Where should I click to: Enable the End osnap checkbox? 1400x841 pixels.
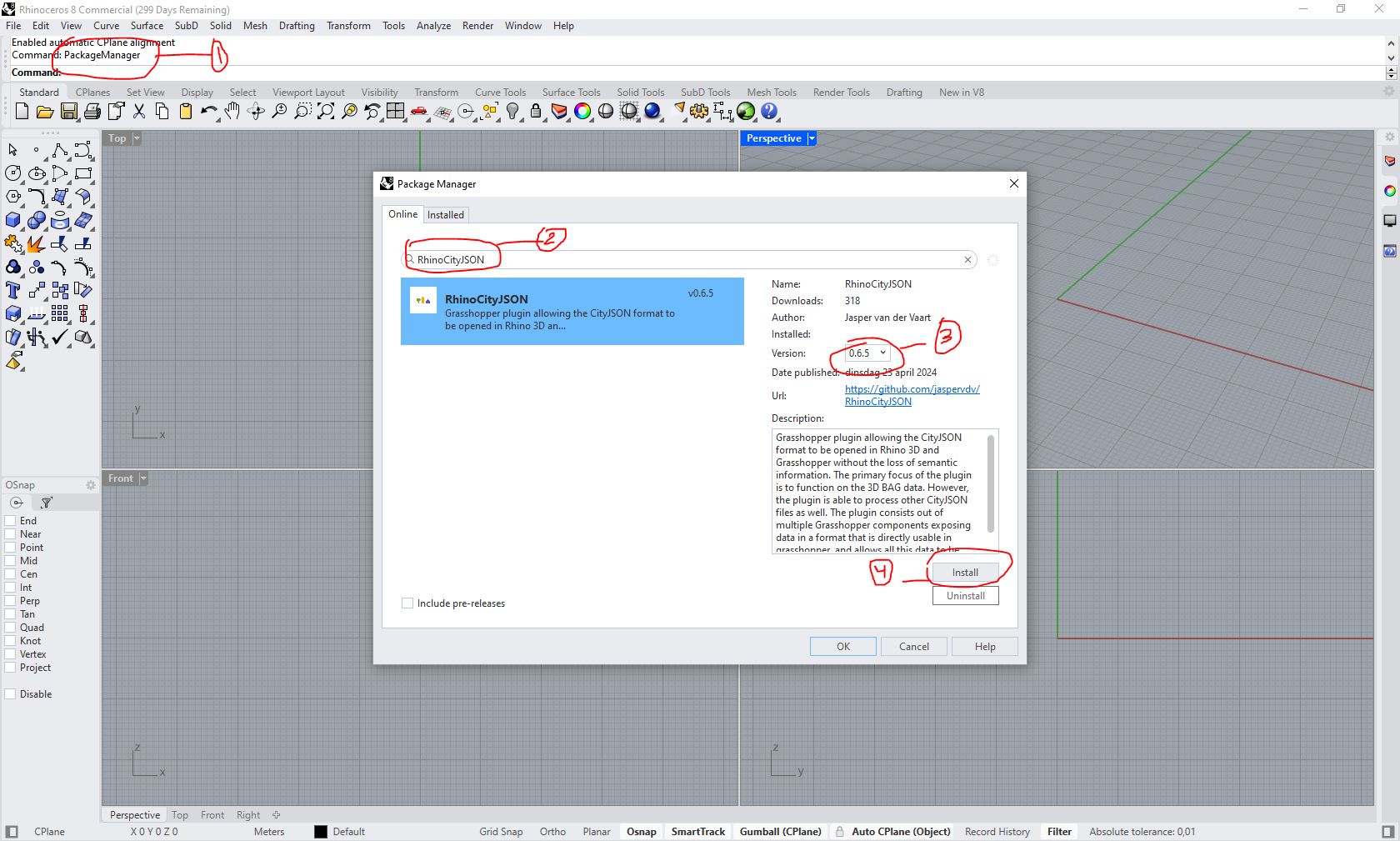(x=11, y=520)
